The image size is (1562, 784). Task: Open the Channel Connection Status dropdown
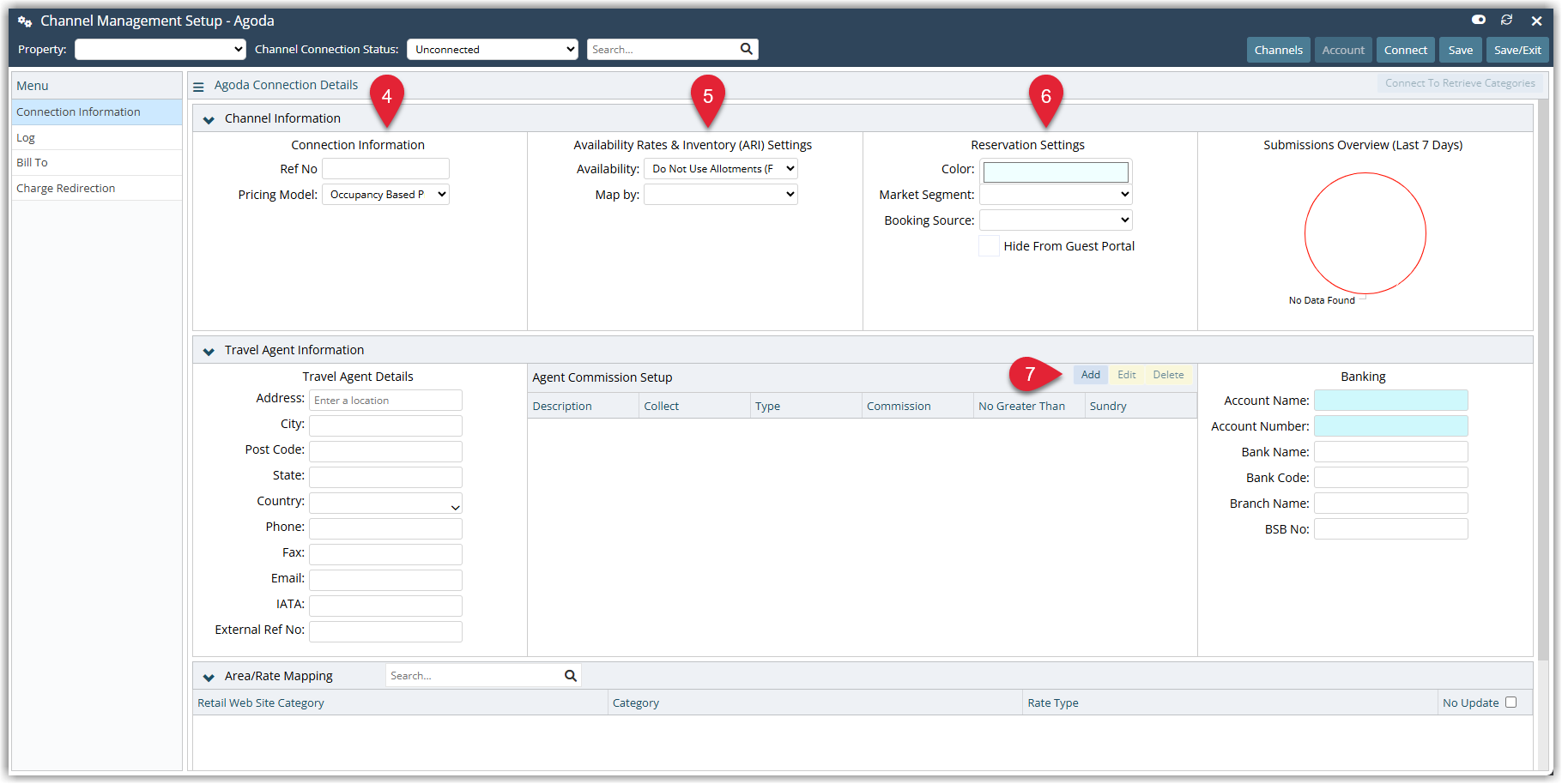point(493,50)
